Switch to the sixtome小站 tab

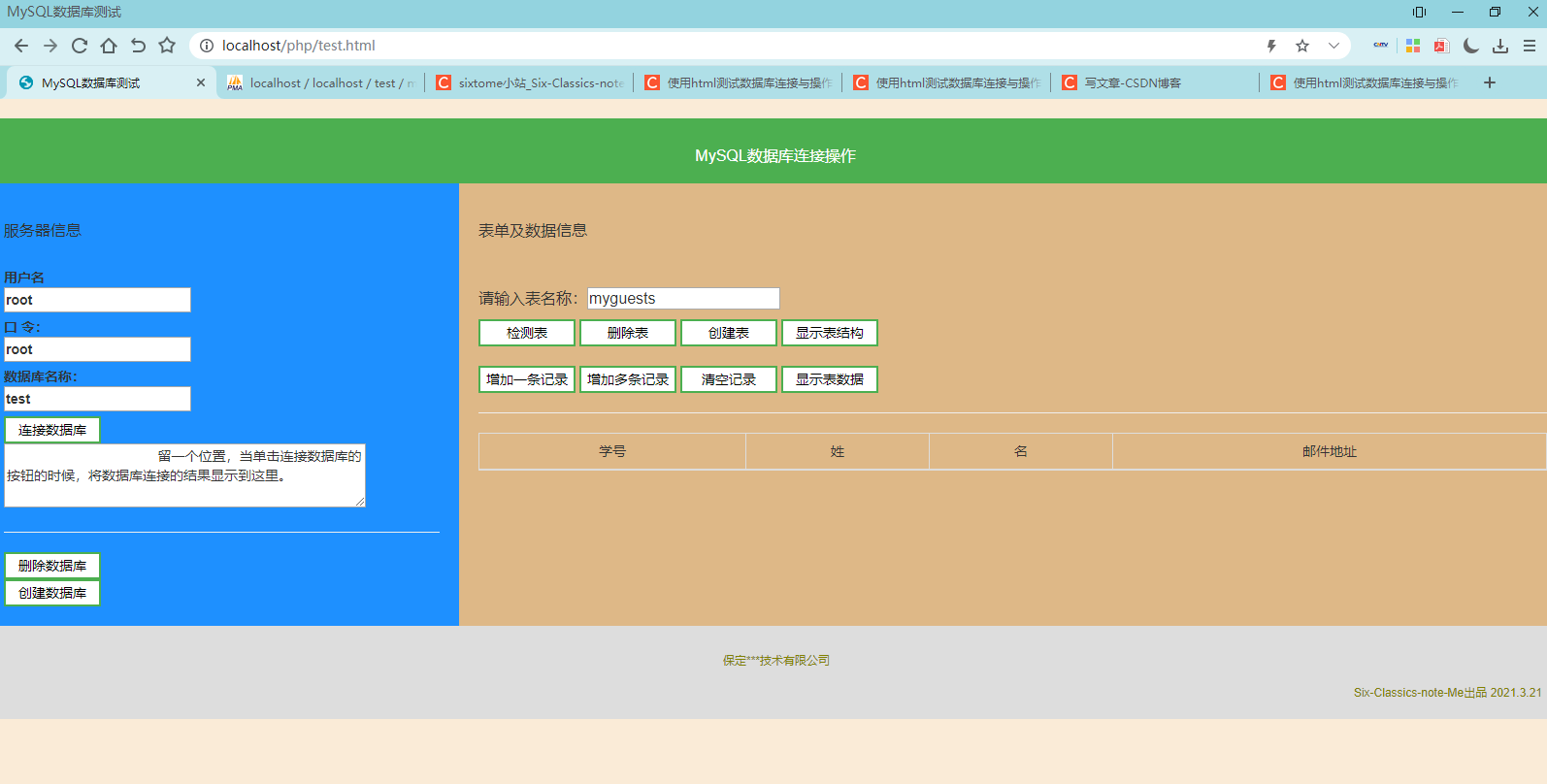click(529, 82)
